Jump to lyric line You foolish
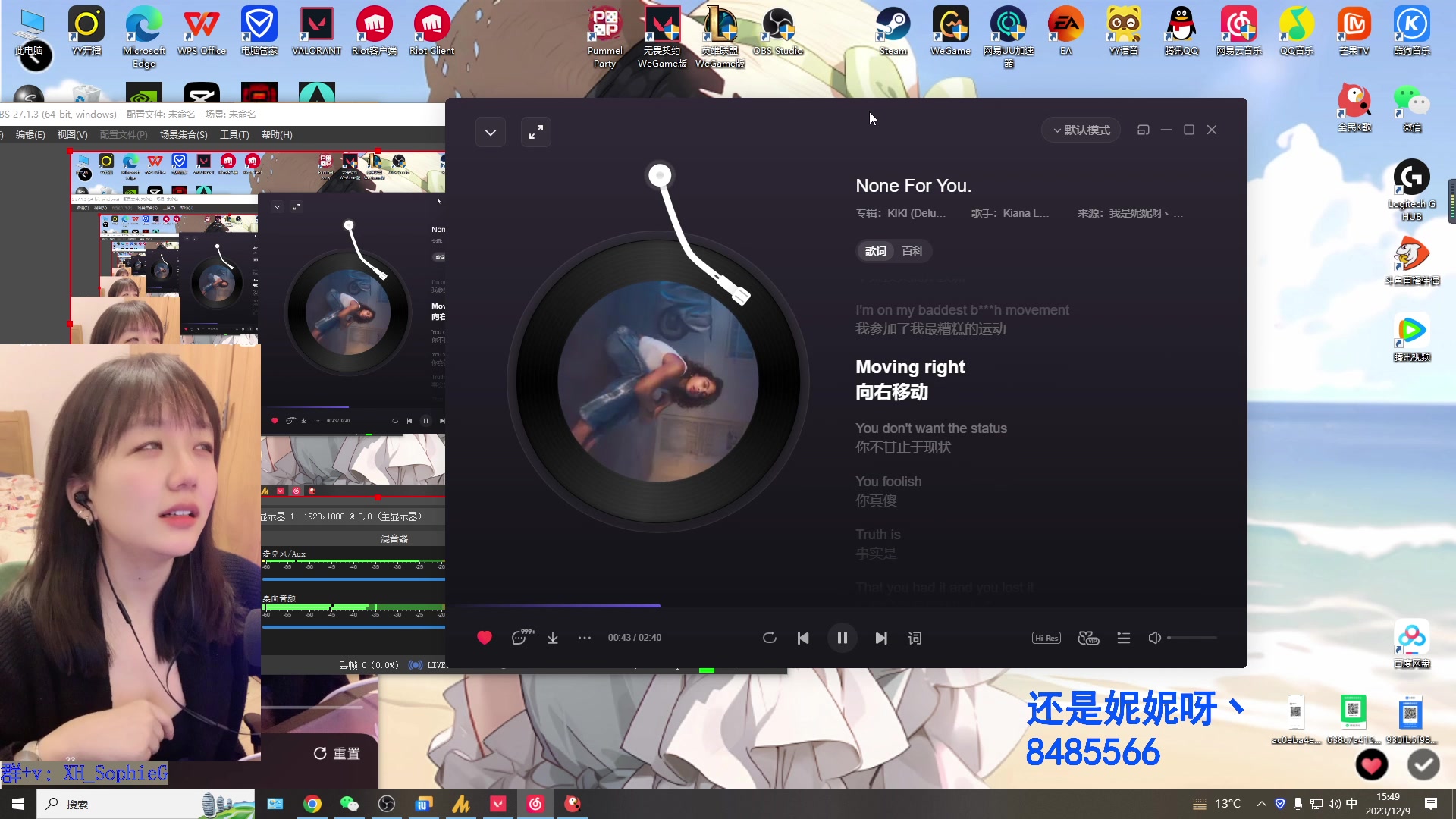Image resolution: width=1456 pixels, height=819 pixels. click(x=889, y=482)
